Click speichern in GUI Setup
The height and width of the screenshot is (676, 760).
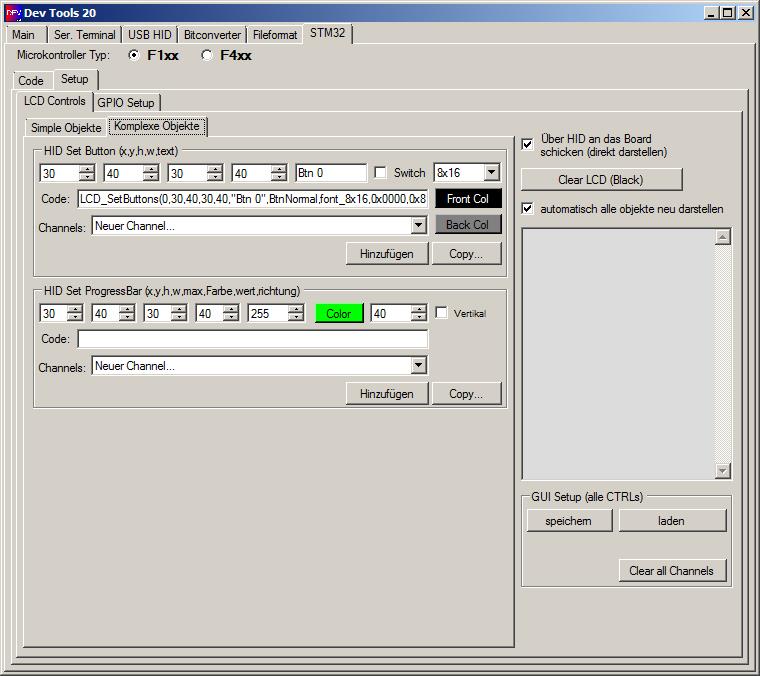[x=568, y=521]
